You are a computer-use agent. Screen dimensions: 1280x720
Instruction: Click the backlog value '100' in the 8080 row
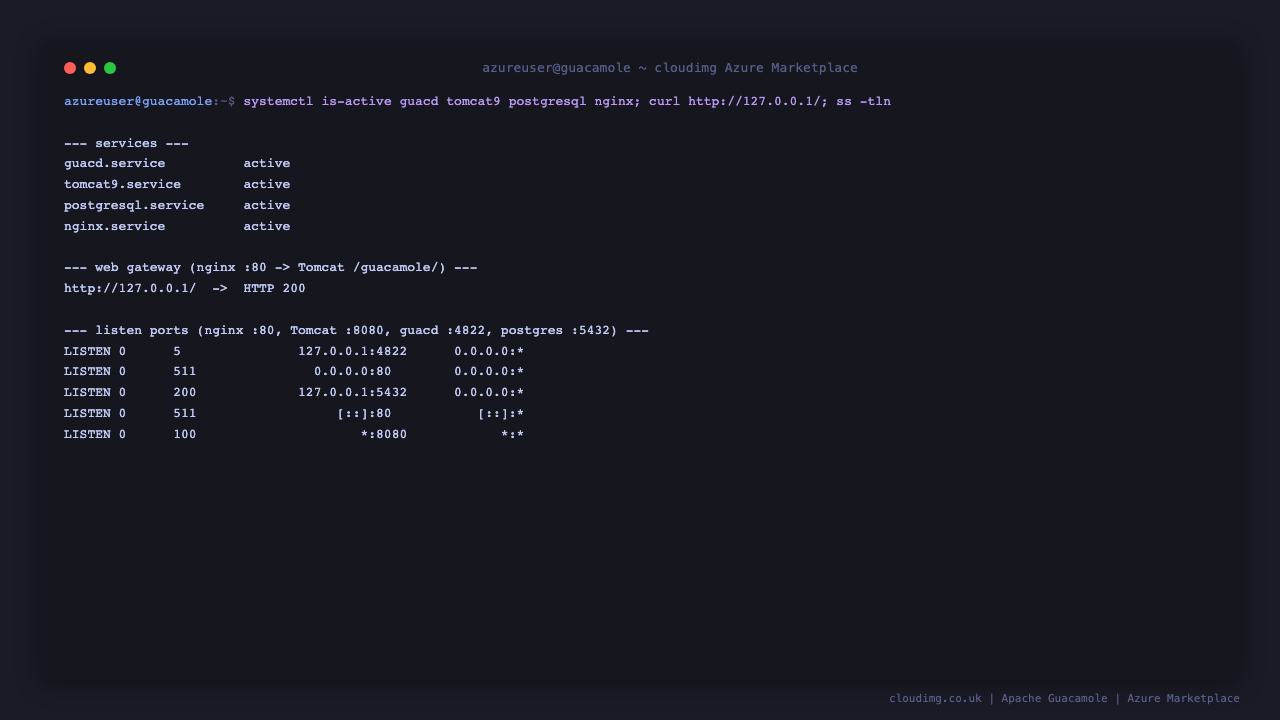click(185, 435)
